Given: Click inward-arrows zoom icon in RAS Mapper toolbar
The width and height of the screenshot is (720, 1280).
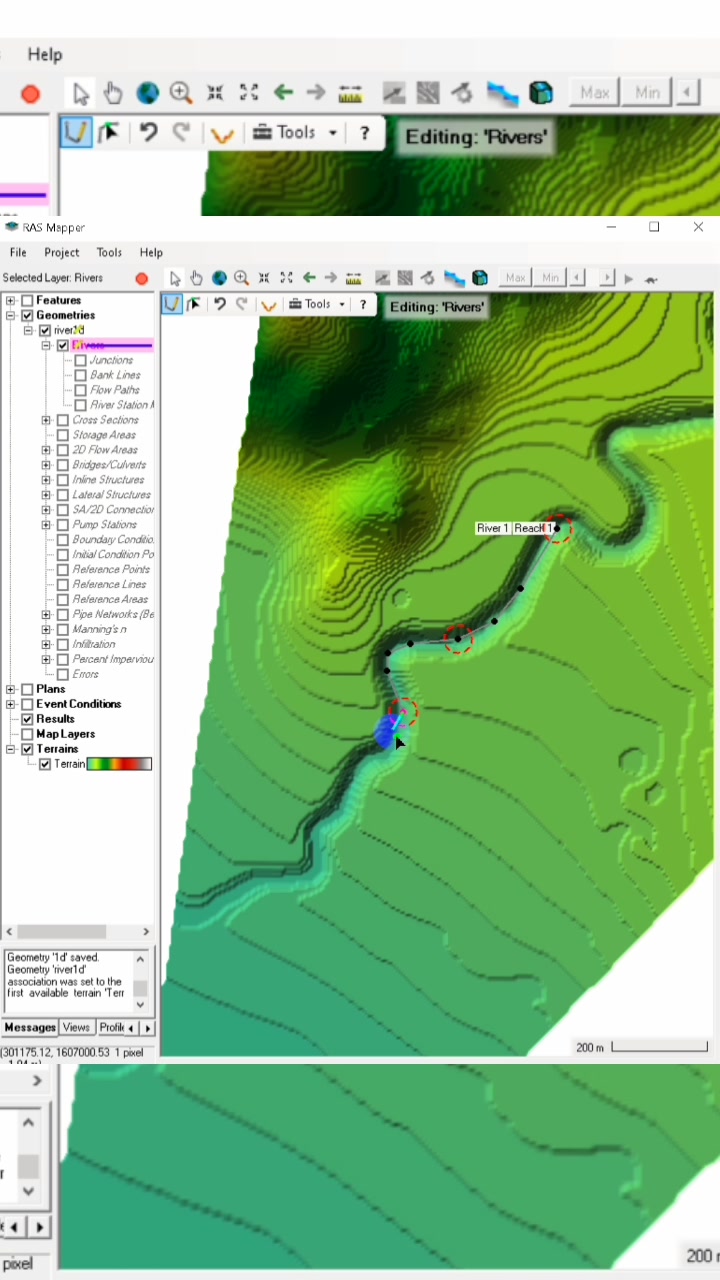Looking at the screenshot, I should click(264, 278).
